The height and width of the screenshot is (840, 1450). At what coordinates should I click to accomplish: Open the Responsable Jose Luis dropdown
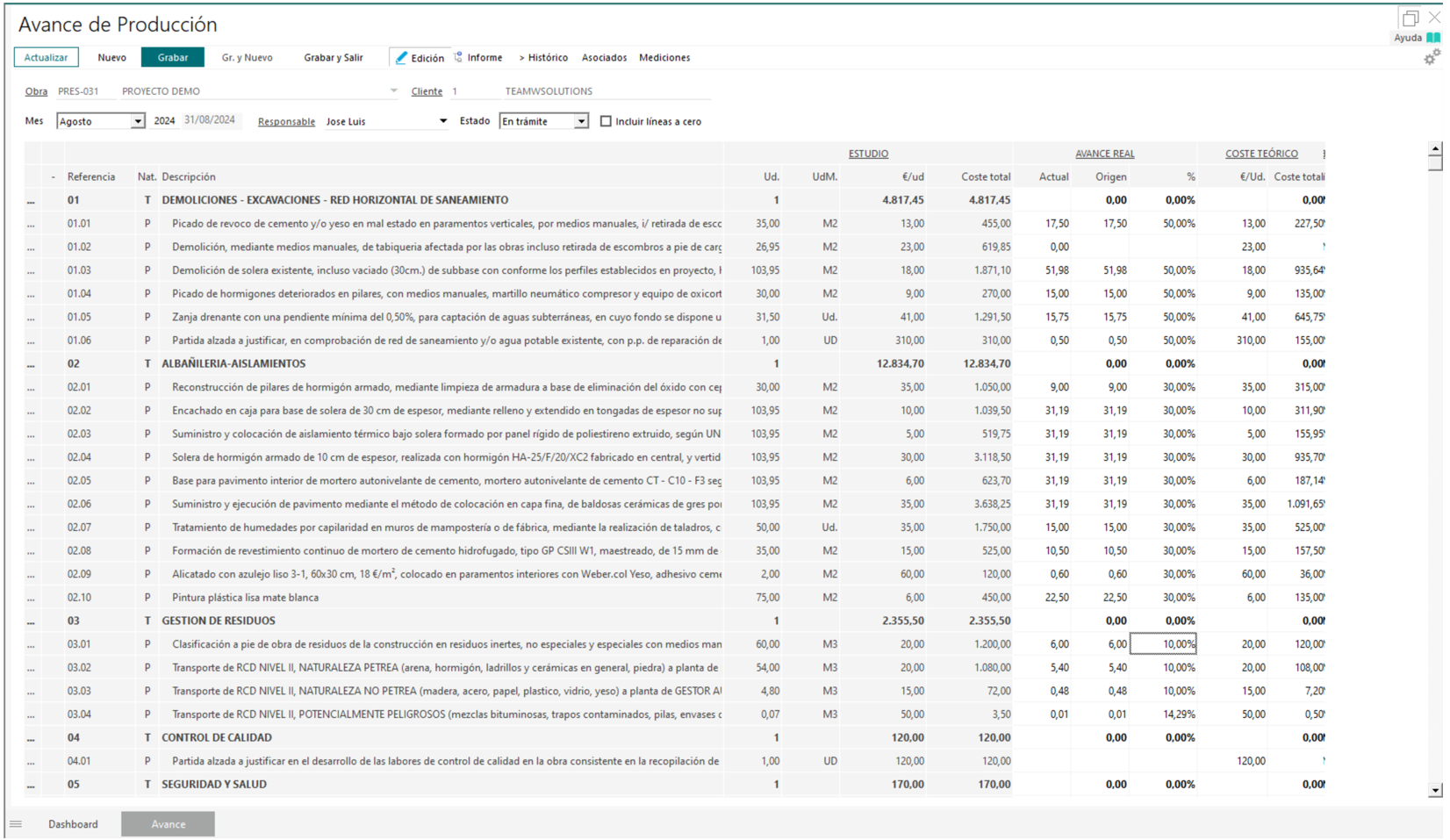[x=443, y=121]
